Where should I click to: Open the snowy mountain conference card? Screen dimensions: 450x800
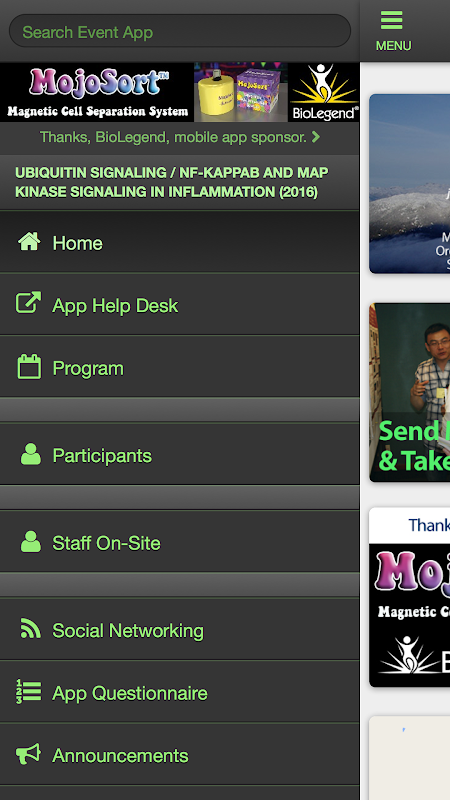click(x=410, y=184)
